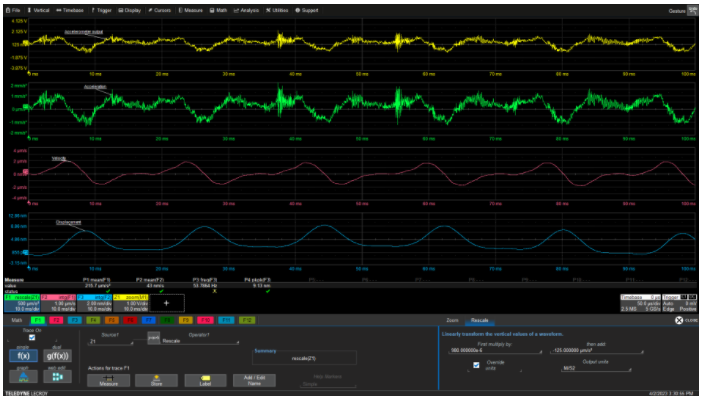
Task: Click the Acceleration trace label
Action: pos(95,87)
